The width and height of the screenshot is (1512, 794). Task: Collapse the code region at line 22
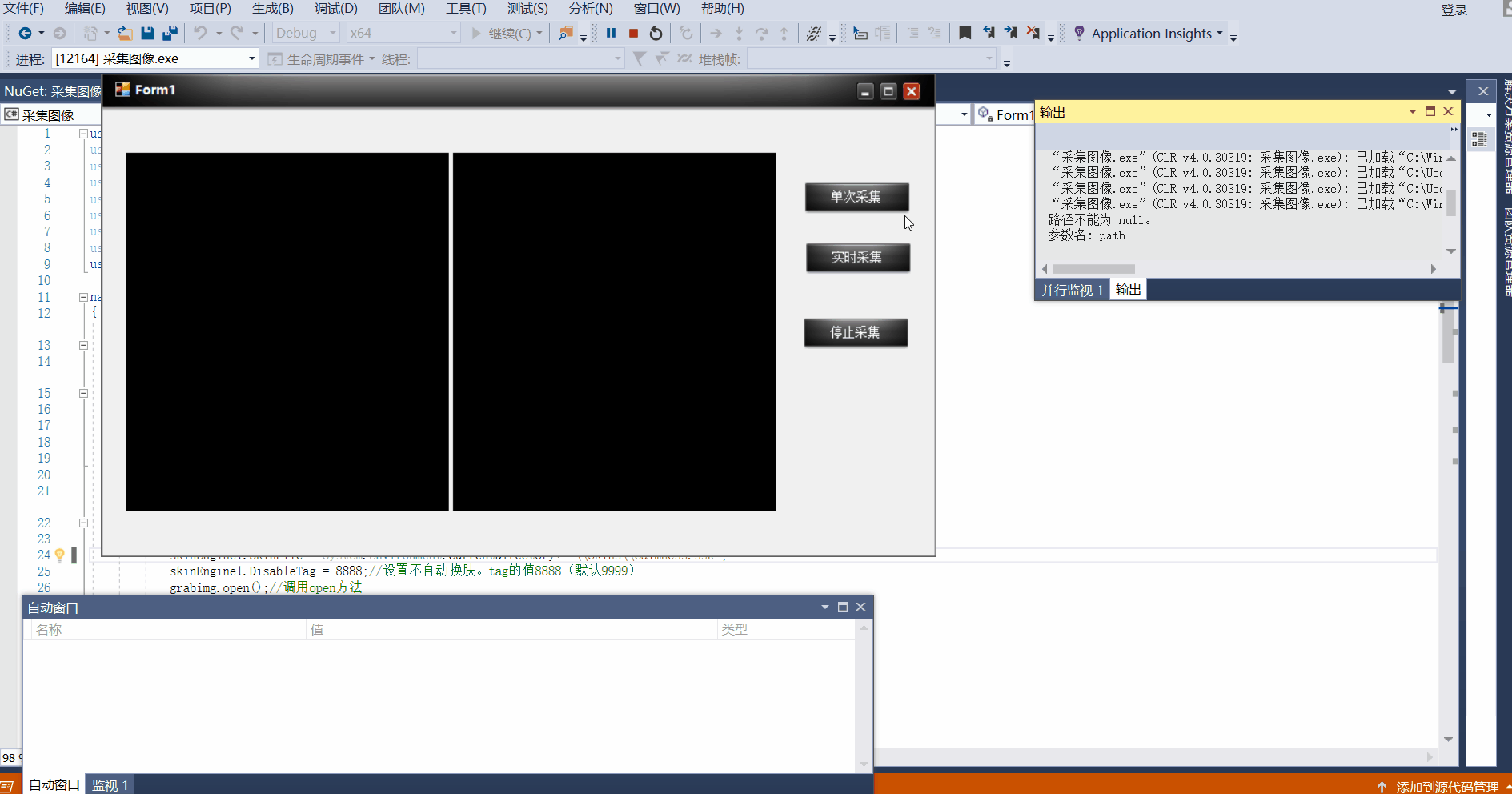(x=83, y=523)
